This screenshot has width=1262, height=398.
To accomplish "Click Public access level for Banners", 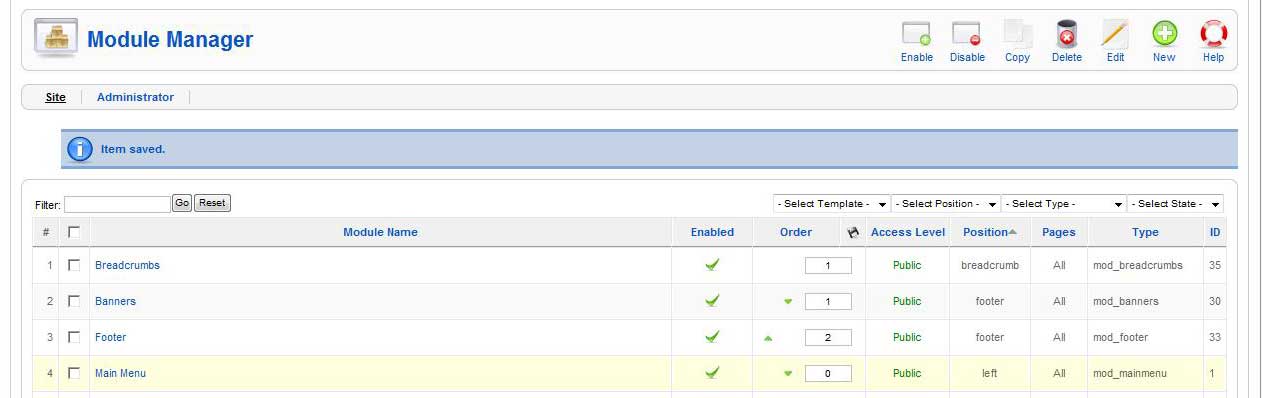I will click(907, 301).
